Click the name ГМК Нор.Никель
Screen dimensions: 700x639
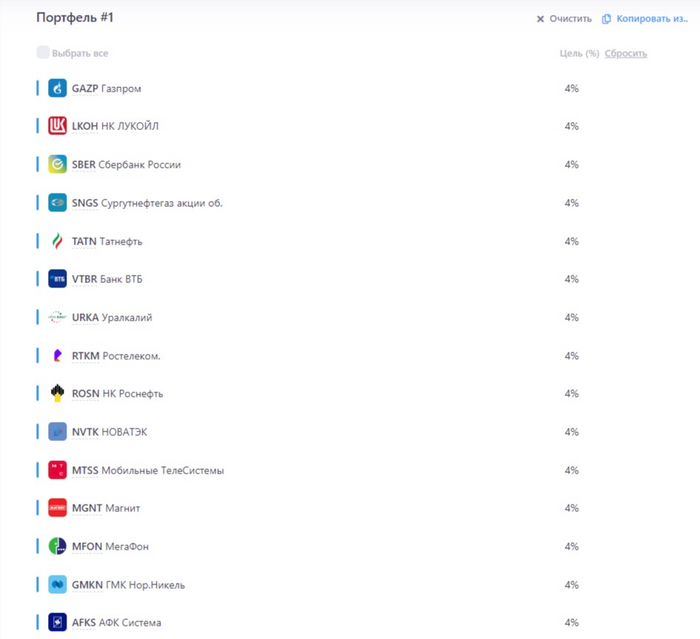145,585
